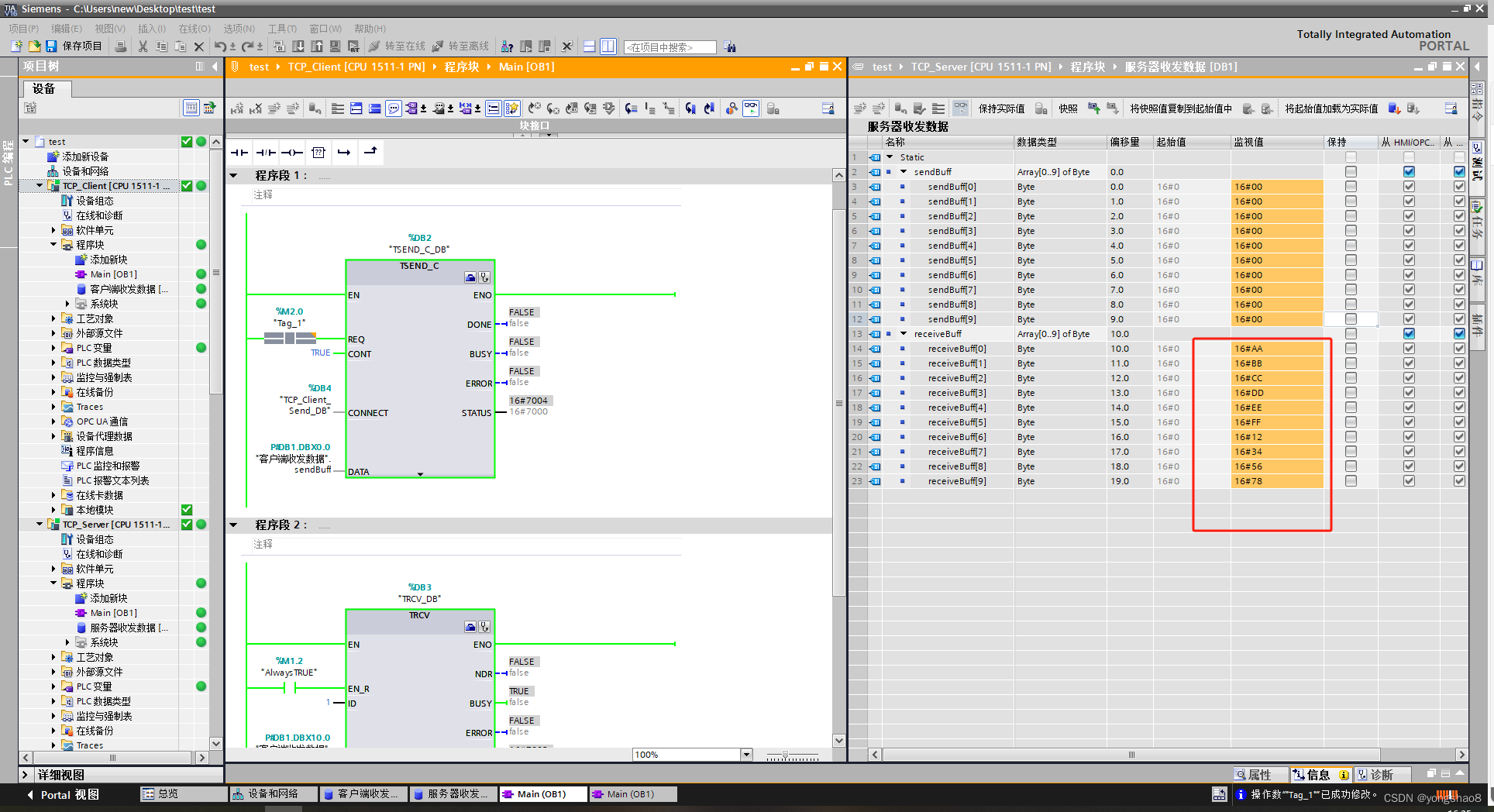
Task: Insert normally open contact instruction
Action: pos(239,153)
